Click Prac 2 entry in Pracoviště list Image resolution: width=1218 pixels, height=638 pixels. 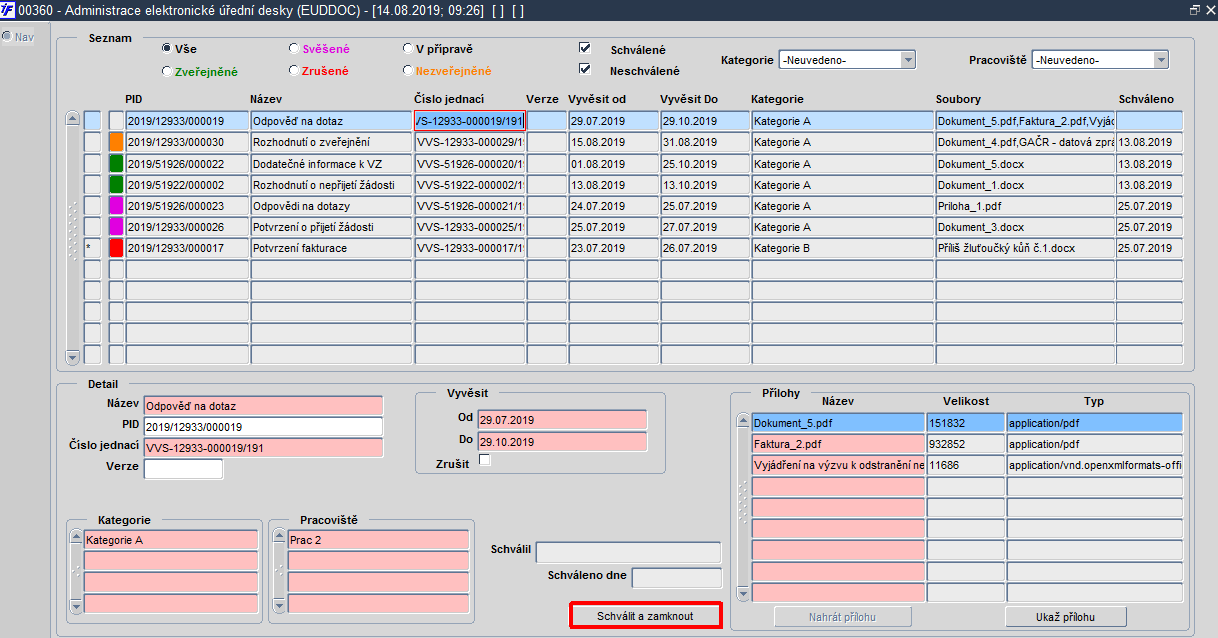click(x=377, y=540)
